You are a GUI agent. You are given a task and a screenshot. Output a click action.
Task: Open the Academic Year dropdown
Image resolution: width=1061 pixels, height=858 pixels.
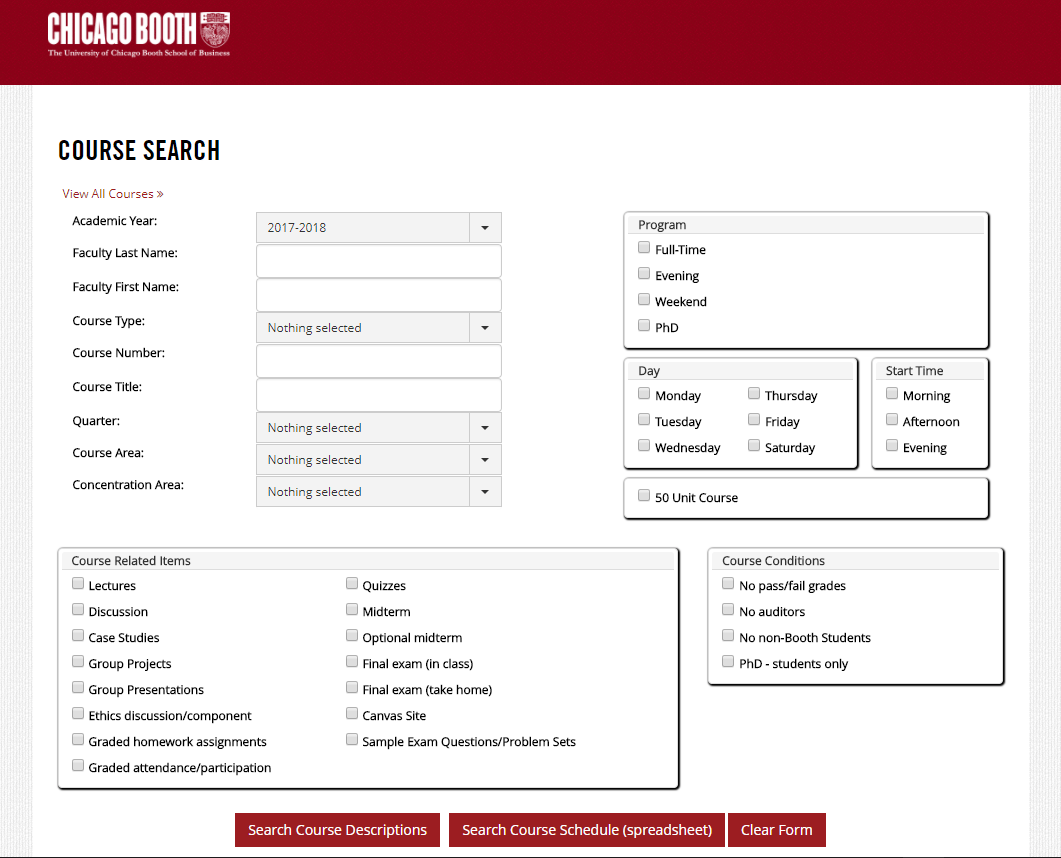(x=378, y=228)
